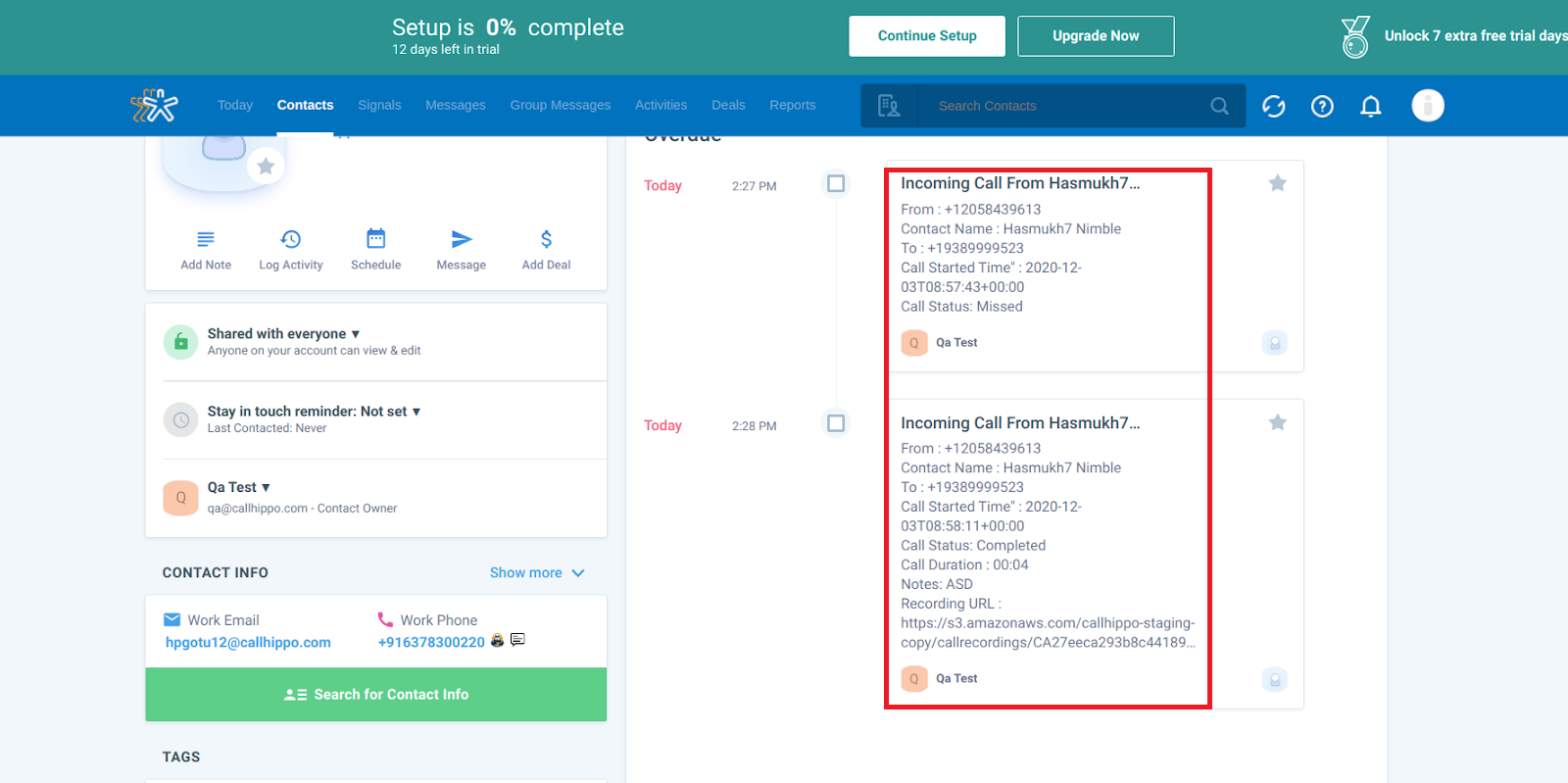Click the Nimble logo icon
Viewport: 1568px width, 783px height.
pos(154,105)
